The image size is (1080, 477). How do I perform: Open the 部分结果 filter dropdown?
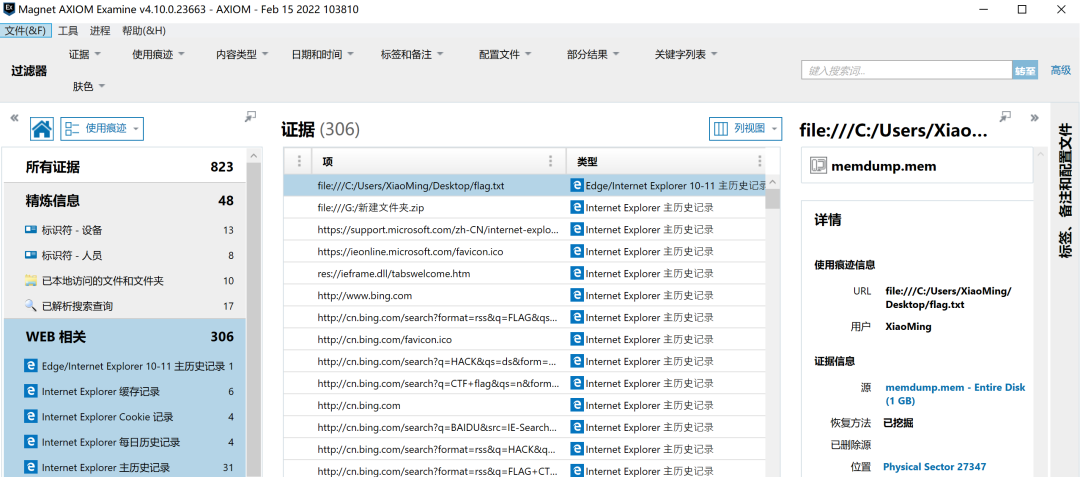(x=593, y=54)
